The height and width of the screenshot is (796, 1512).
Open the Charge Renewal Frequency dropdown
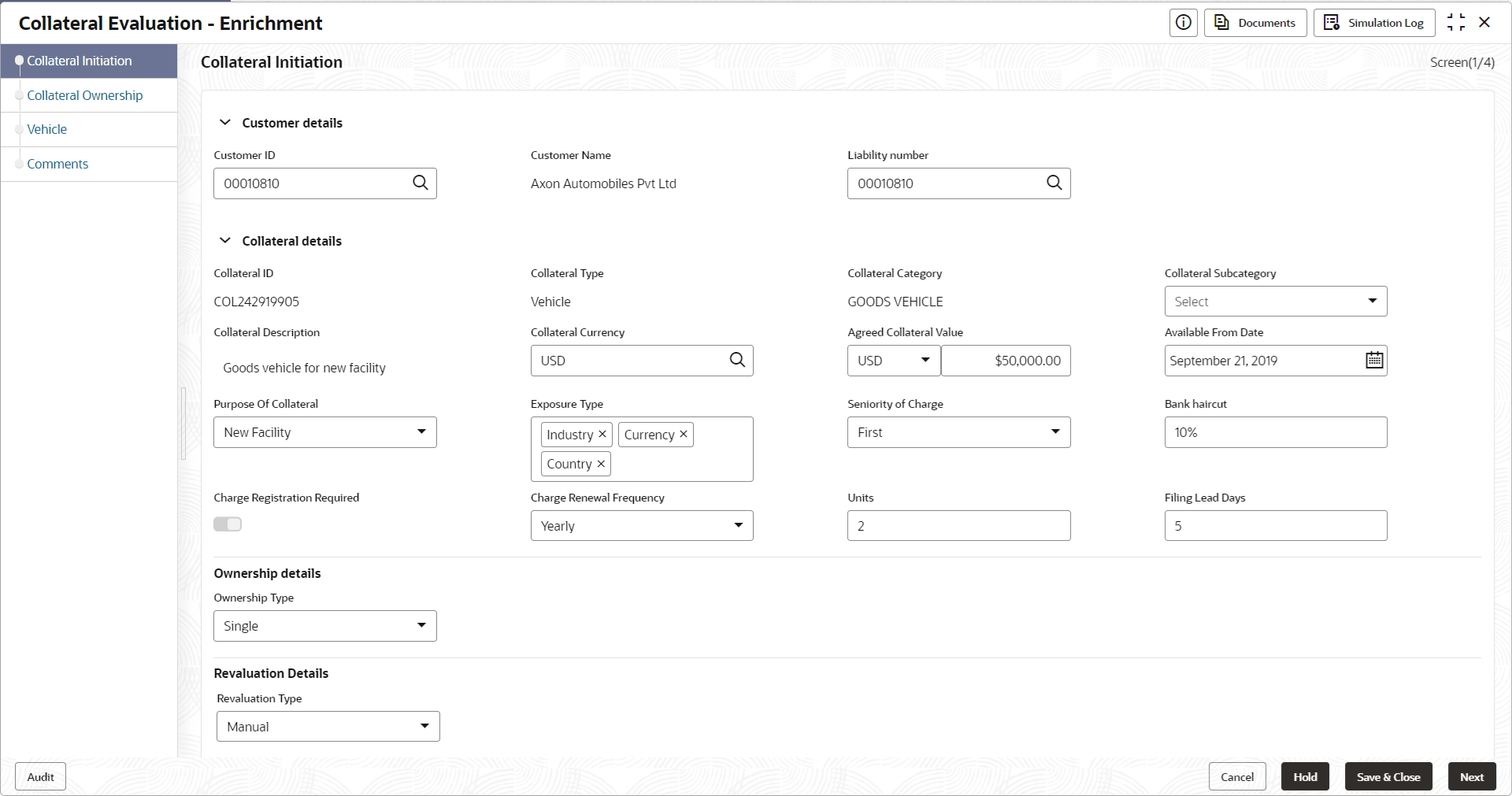tap(642, 526)
